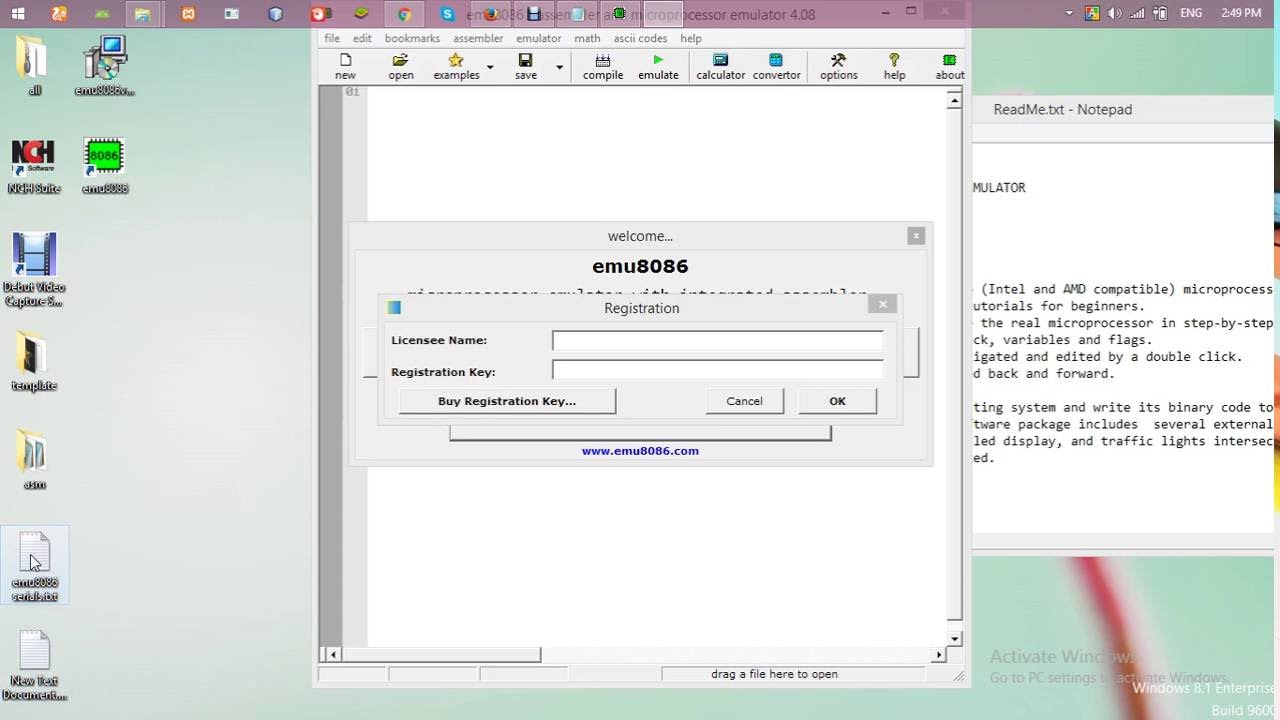The height and width of the screenshot is (720, 1280).
Task: Open XAMPP from the taskbar
Action: click(x=188, y=14)
